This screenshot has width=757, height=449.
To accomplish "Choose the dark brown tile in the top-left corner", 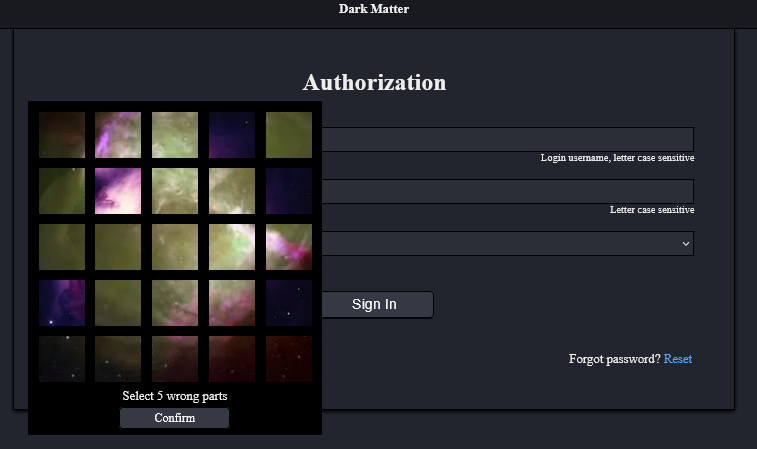I will click(x=62, y=134).
